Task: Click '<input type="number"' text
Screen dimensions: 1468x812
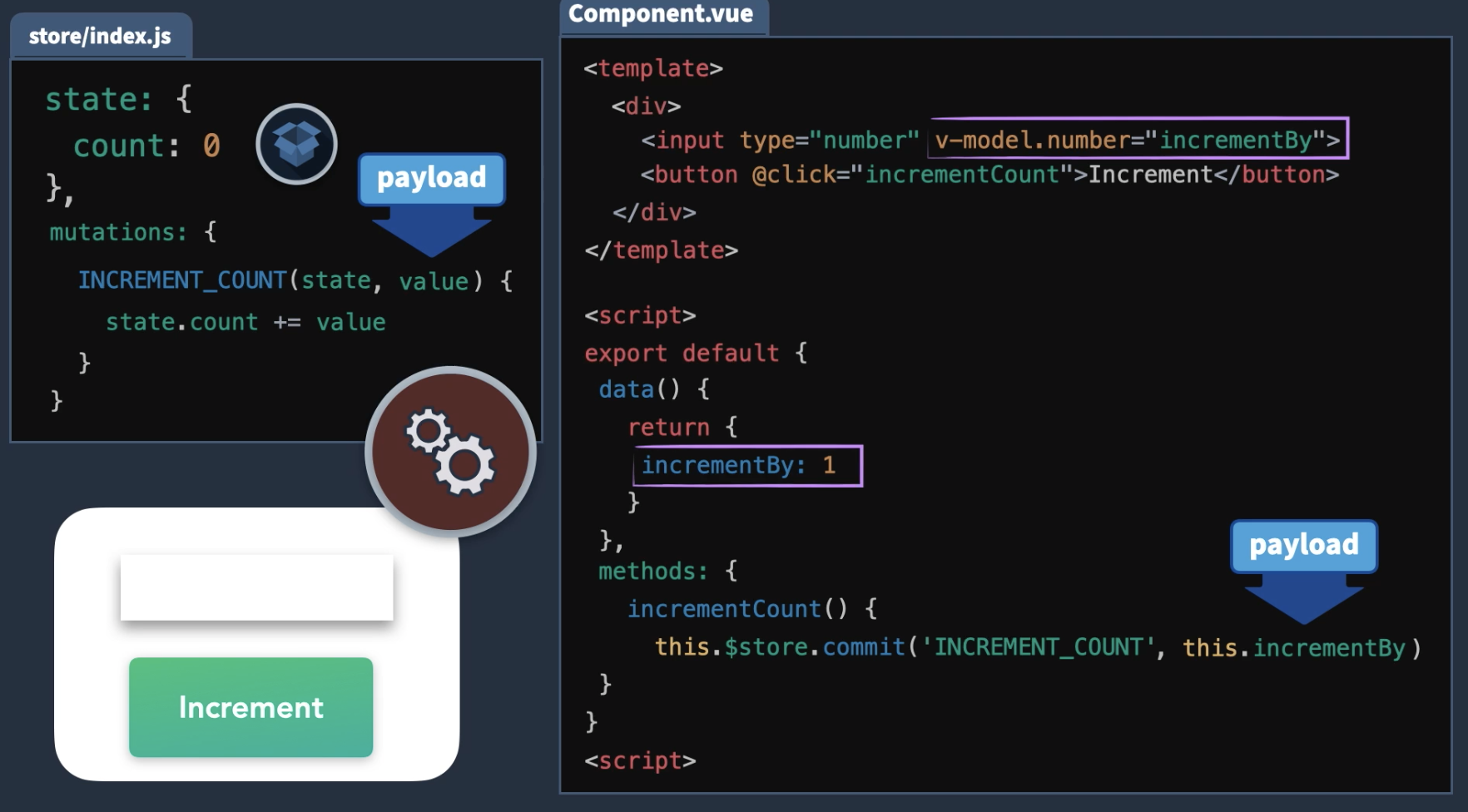Action: point(780,140)
